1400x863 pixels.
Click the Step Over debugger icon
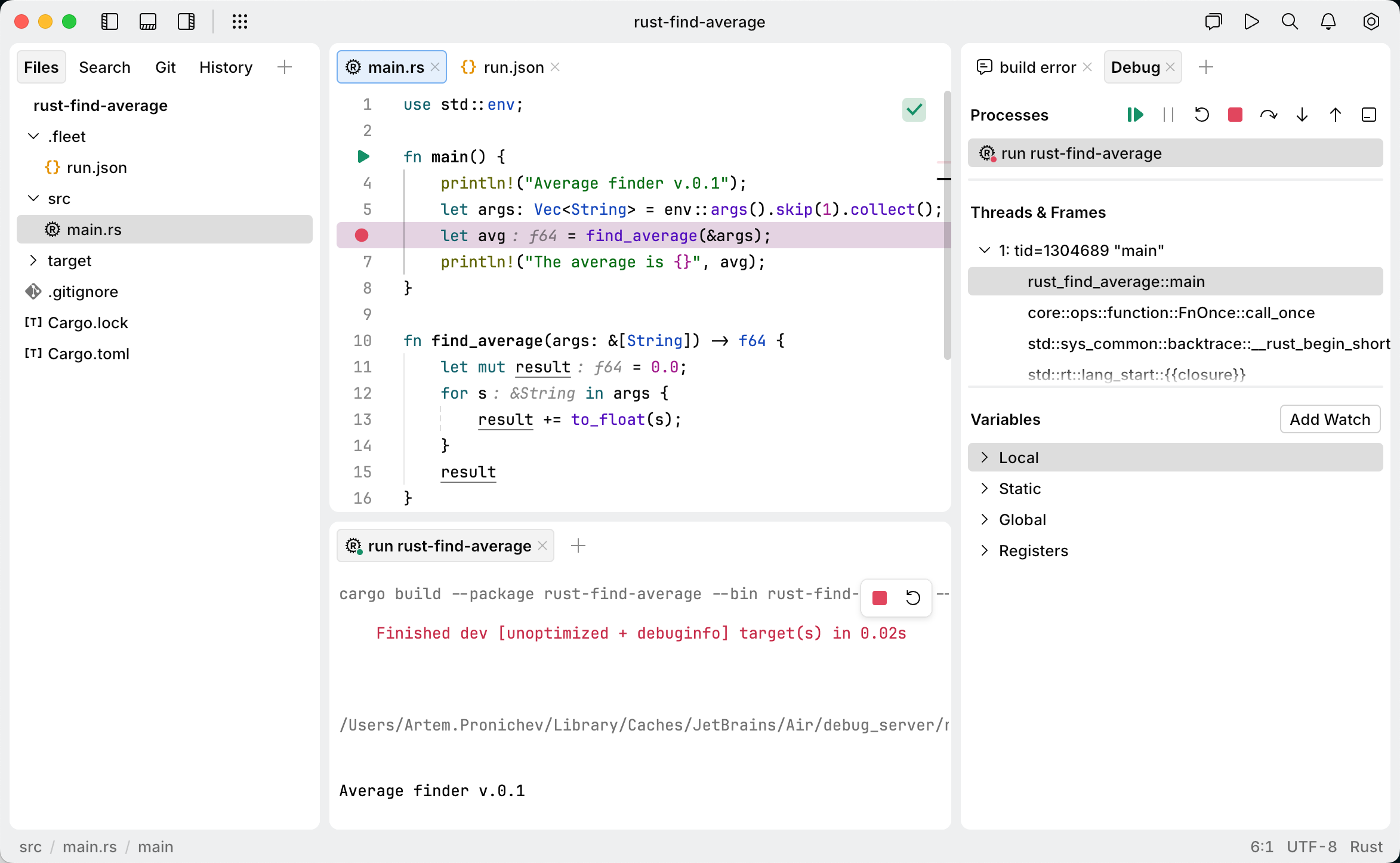[x=1269, y=115]
